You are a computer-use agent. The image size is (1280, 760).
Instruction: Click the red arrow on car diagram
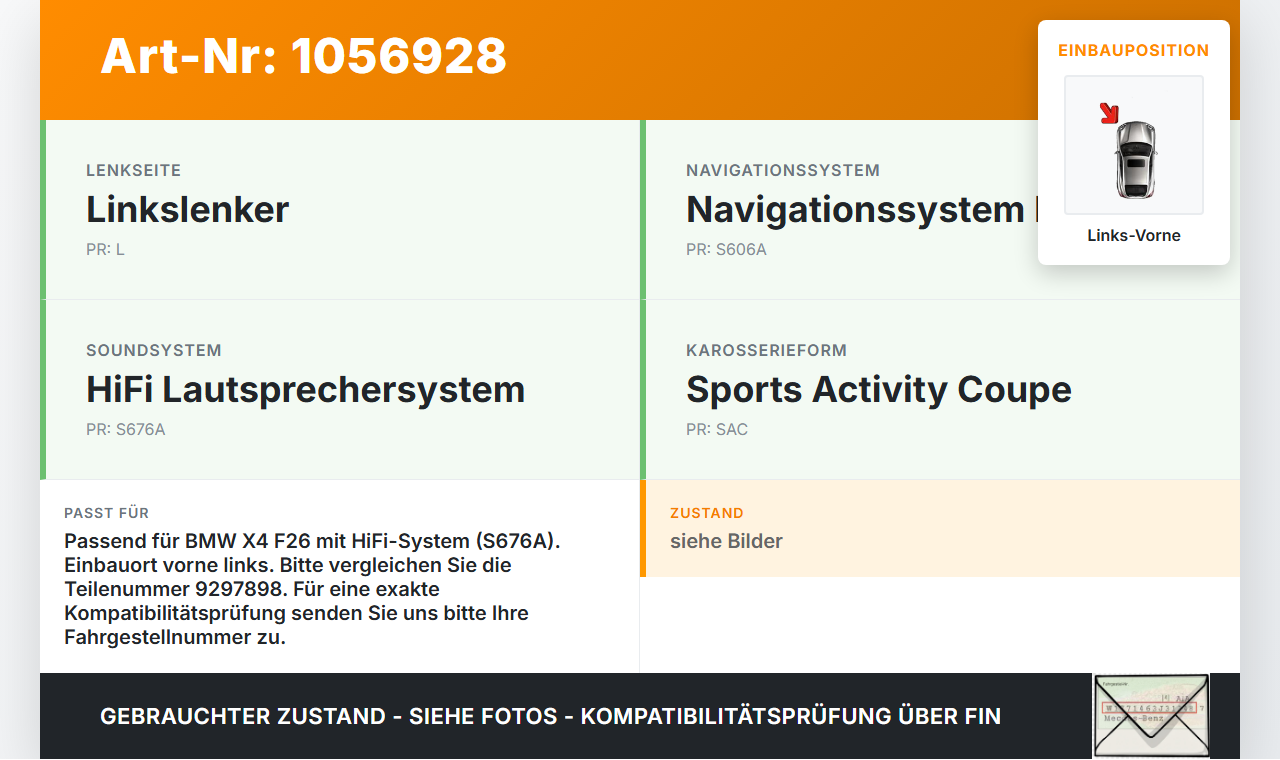point(1109,113)
